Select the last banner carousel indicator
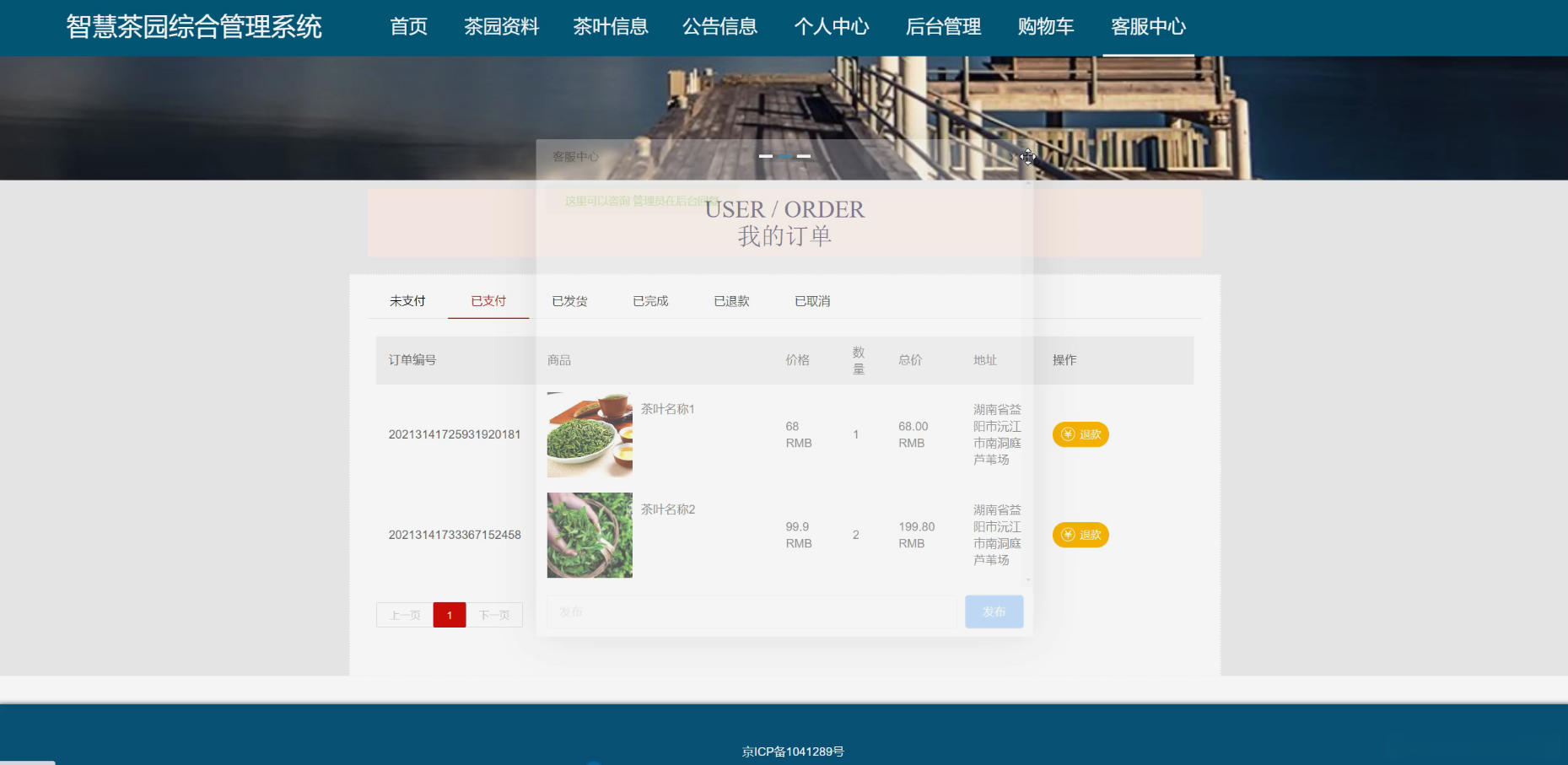The image size is (1568, 765). click(804, 156)
